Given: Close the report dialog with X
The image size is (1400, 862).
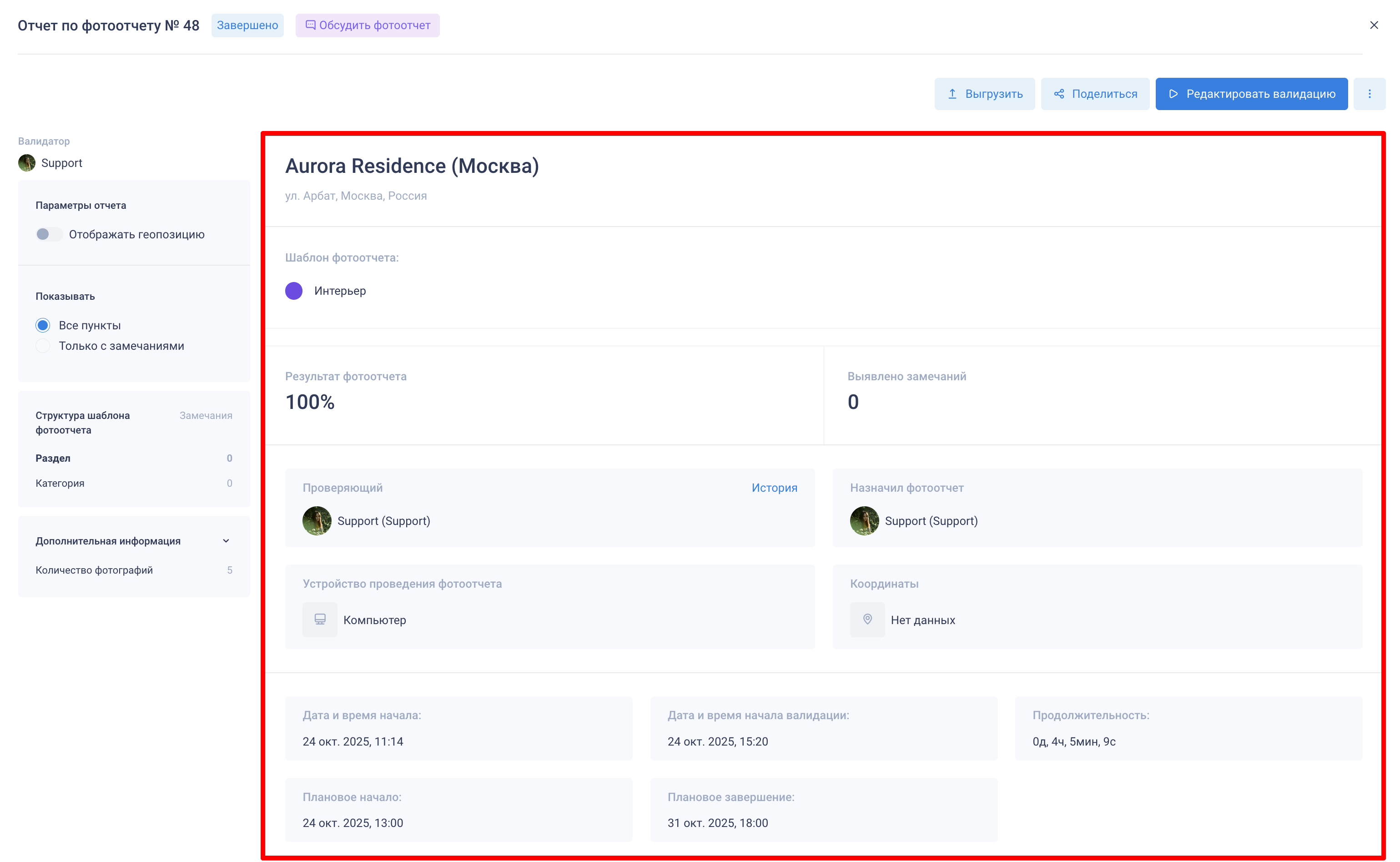Looking at the screenshot, I should 1374,25.
